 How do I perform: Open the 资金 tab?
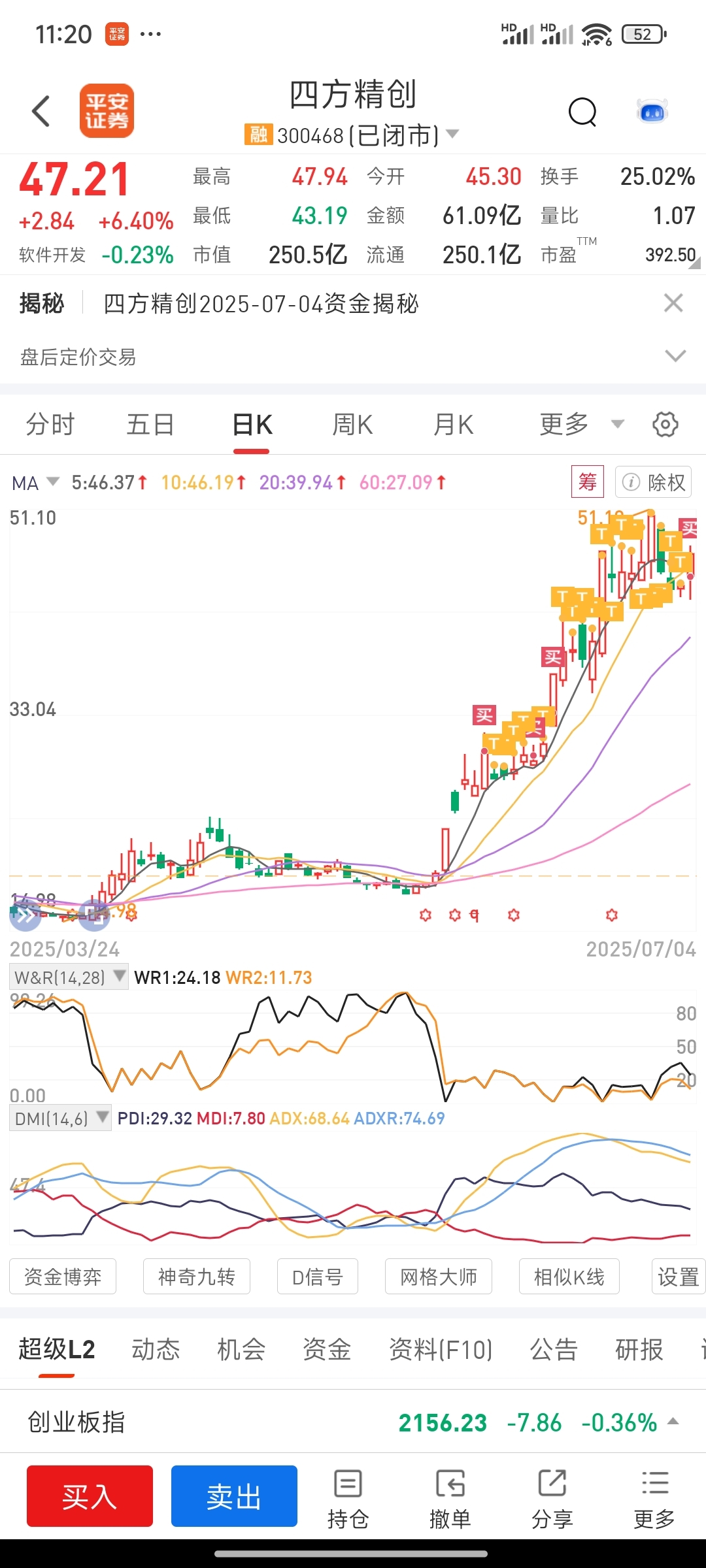pyautogui.click(x=327, y=1348)
